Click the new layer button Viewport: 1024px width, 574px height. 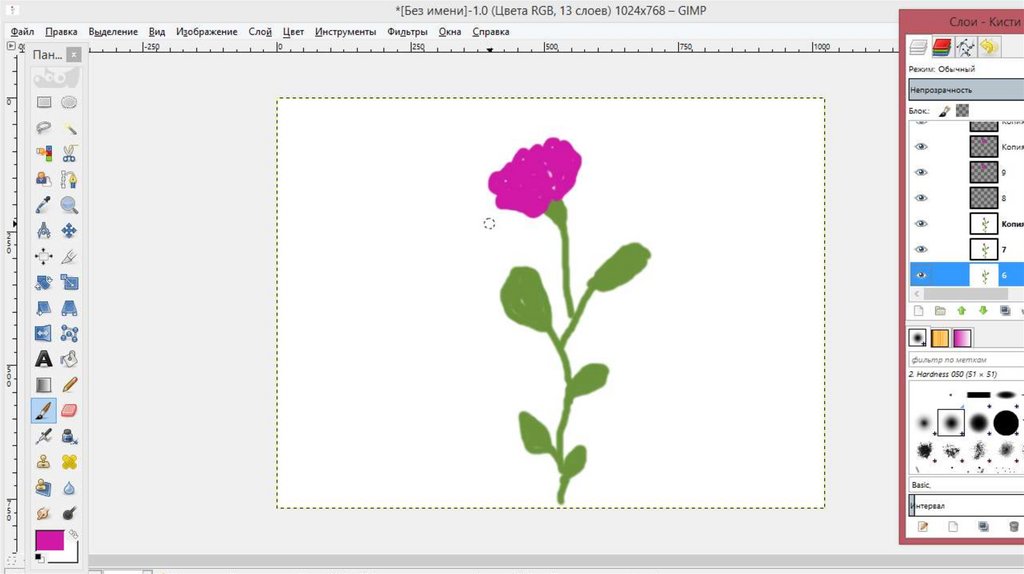pos(918,311)
